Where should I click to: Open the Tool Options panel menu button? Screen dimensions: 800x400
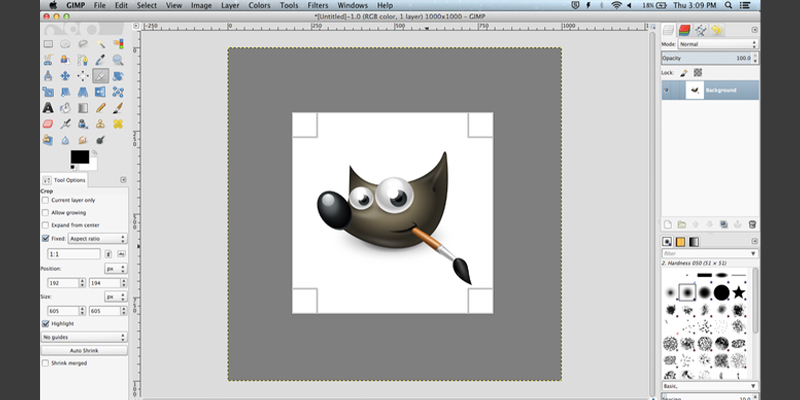123,180
